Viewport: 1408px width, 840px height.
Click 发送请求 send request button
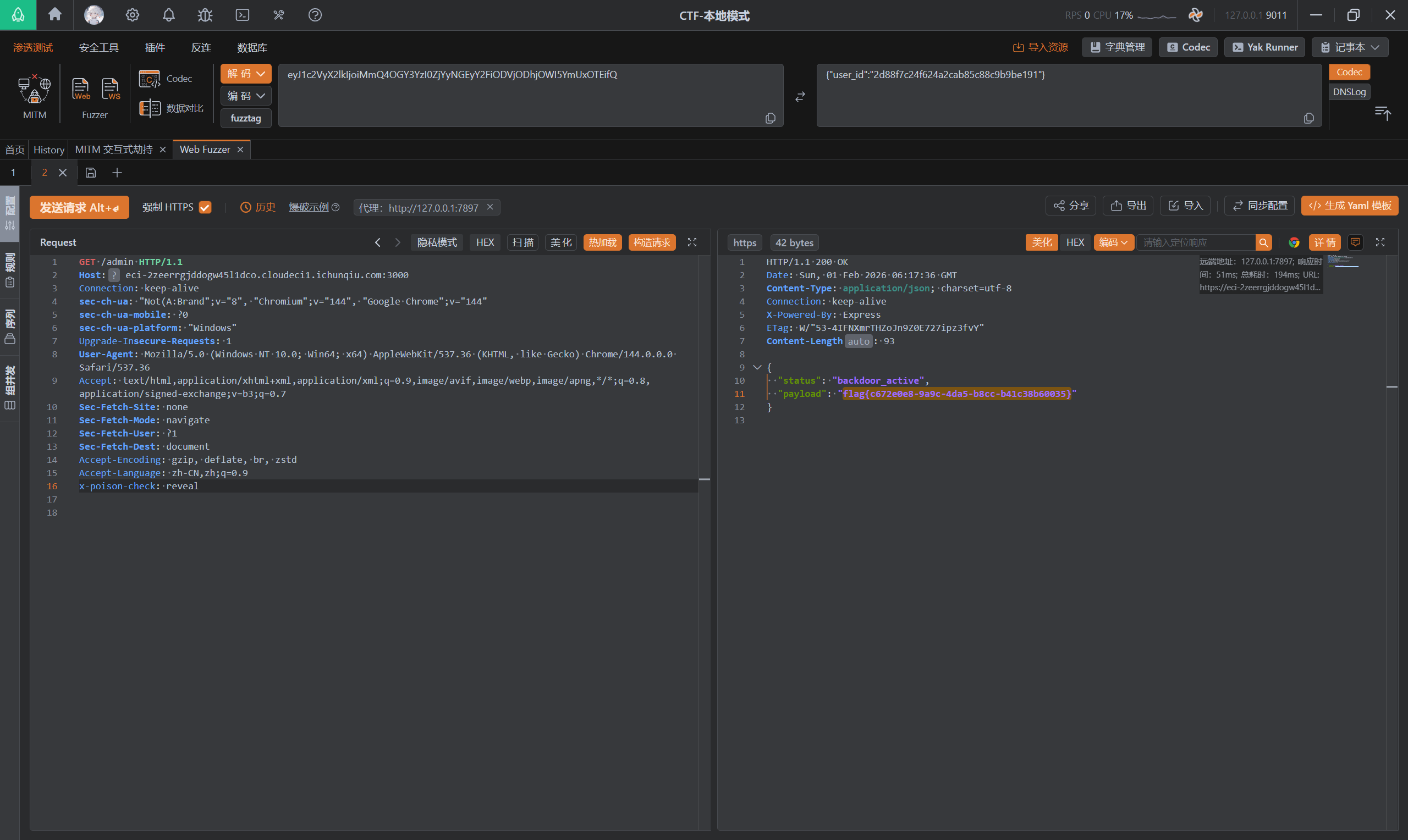point(79,207)
